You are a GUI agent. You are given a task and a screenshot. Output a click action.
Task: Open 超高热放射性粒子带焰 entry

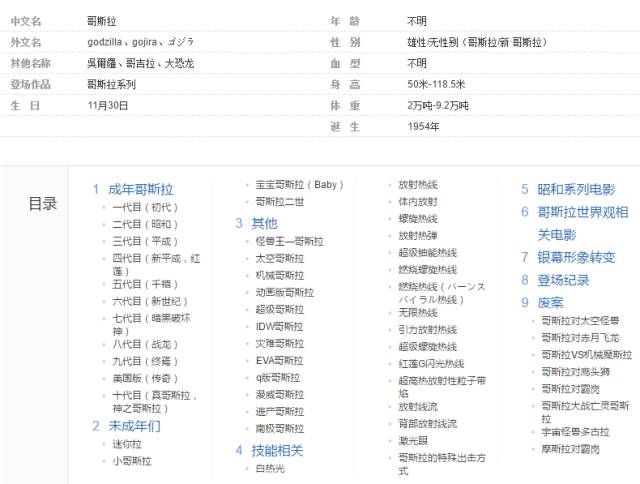tap(442, 387)
